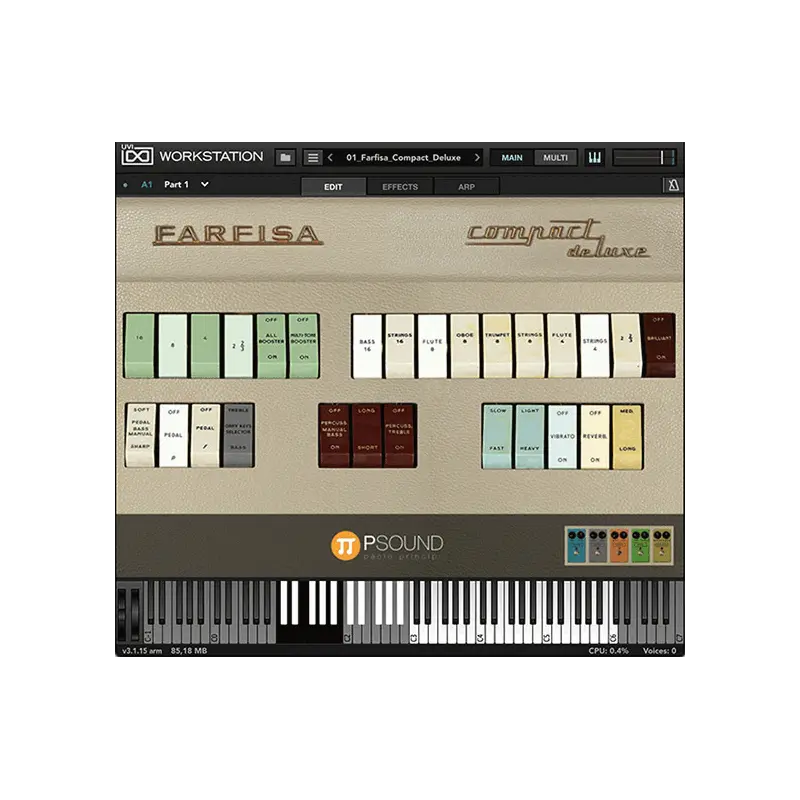Viewport: 800px width, 800px height.
Task: Toggle the Pedal P switch
Action: click(x=173, y=435)
